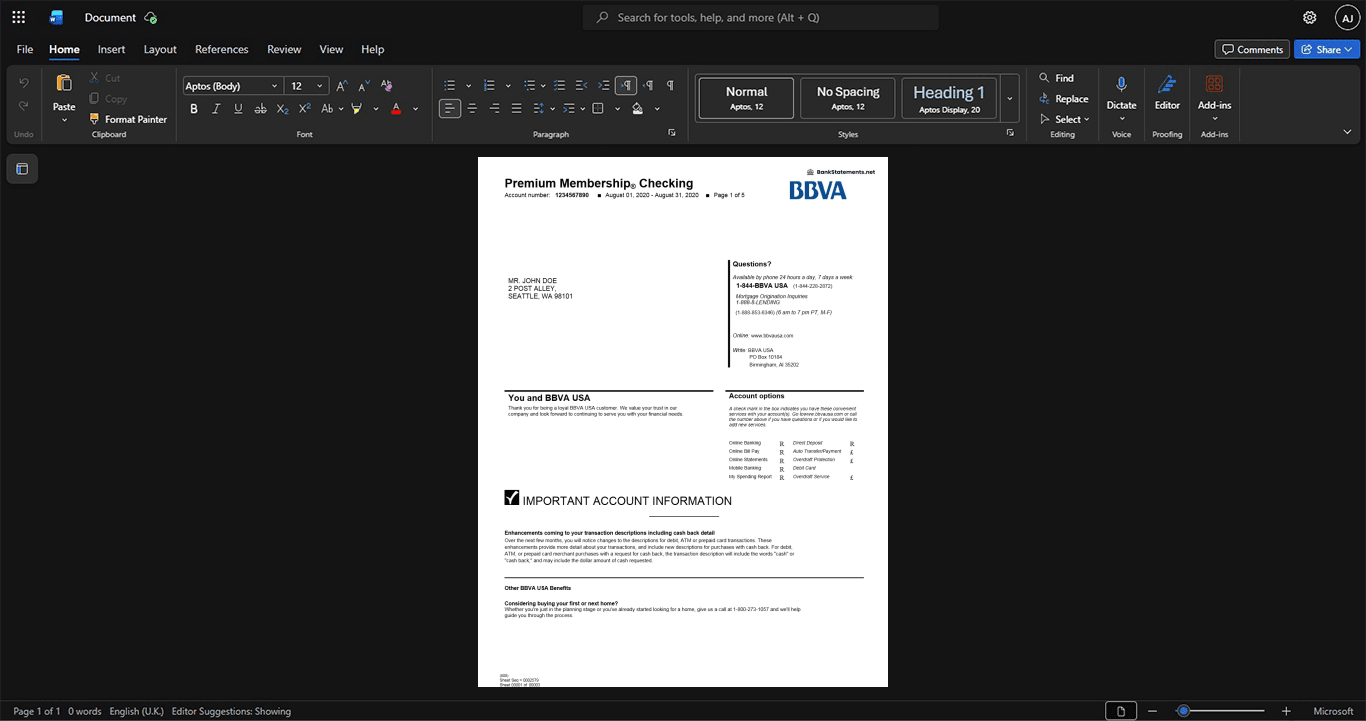Open the Review tab
The height and width of the screenshot is (721, 1366).
click(284, 49)
